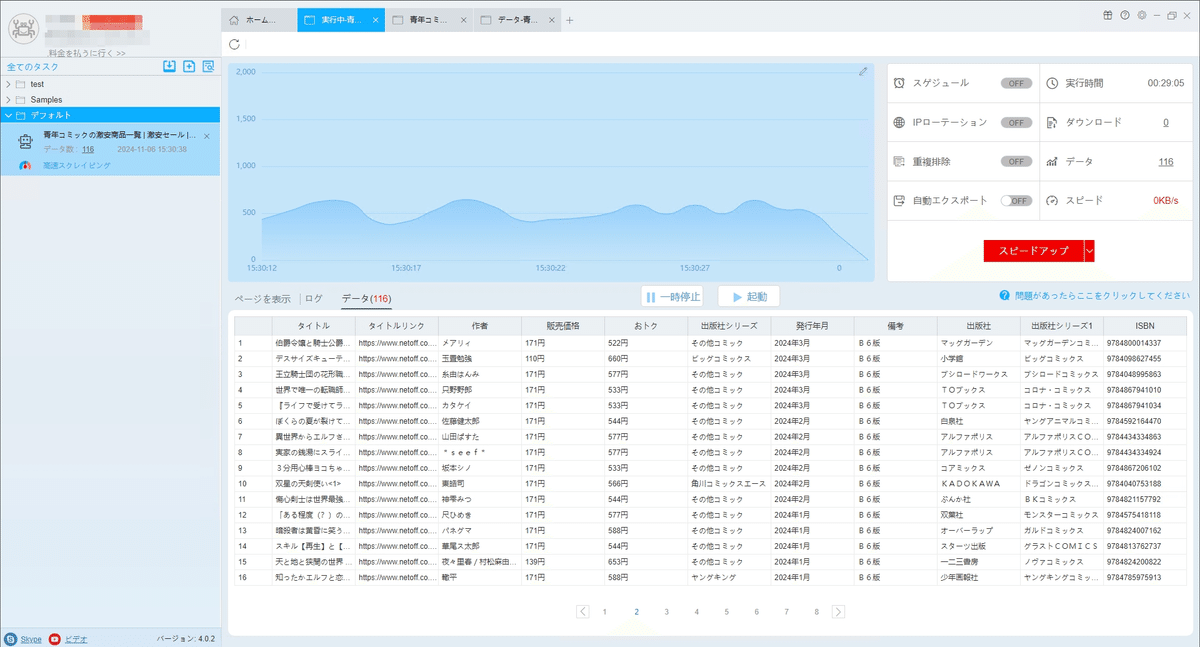Click the refresh icon below the tabs
Viewport: 1200px width, 647px height.
pyautogui.click(x=234, y=44)
